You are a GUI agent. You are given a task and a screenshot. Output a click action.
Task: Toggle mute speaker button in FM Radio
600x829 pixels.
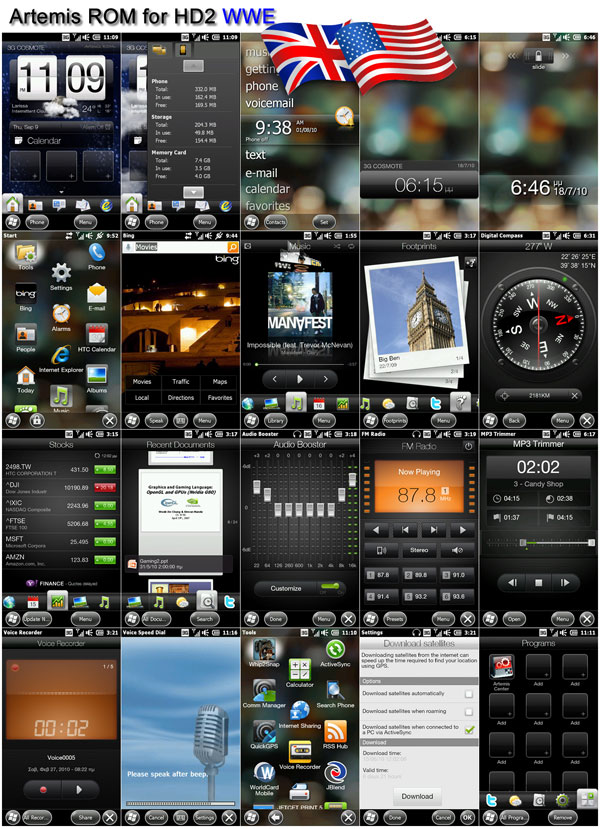[458, 550]
